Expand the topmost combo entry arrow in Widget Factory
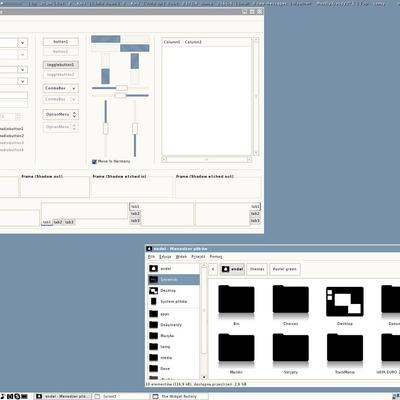The height and width of the screenshot is (400, 400). pos(23,43)
